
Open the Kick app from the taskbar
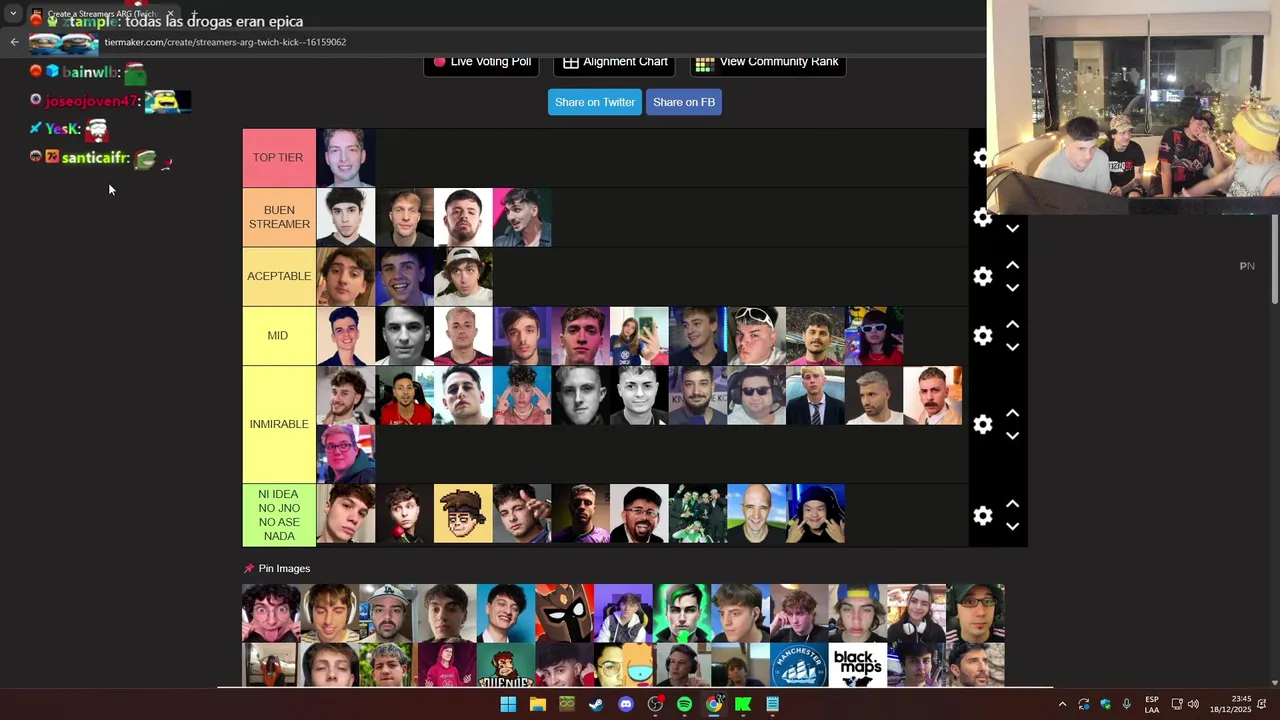point(743,704)
